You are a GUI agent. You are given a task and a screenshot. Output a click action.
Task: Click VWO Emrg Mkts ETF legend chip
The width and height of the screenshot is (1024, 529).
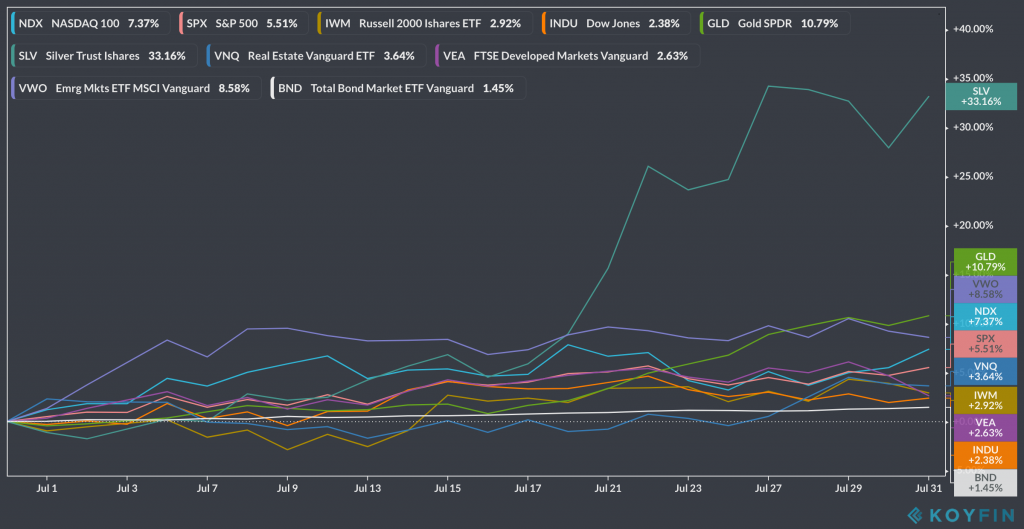click(135, 88)
